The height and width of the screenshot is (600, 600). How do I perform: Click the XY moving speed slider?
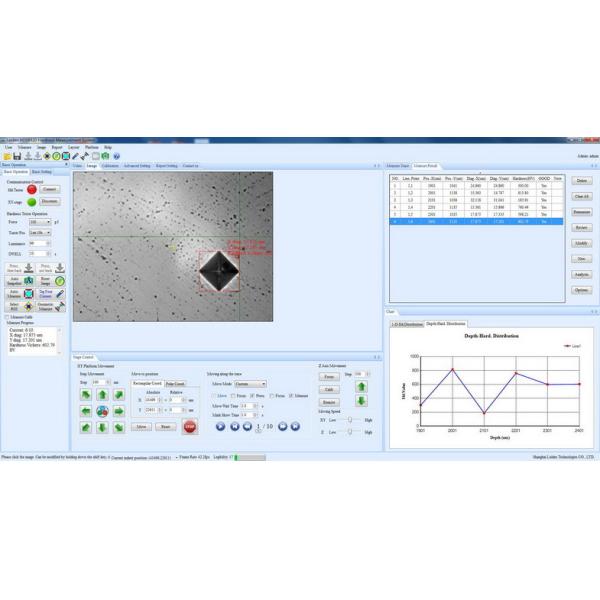click(x=349, y=420)
